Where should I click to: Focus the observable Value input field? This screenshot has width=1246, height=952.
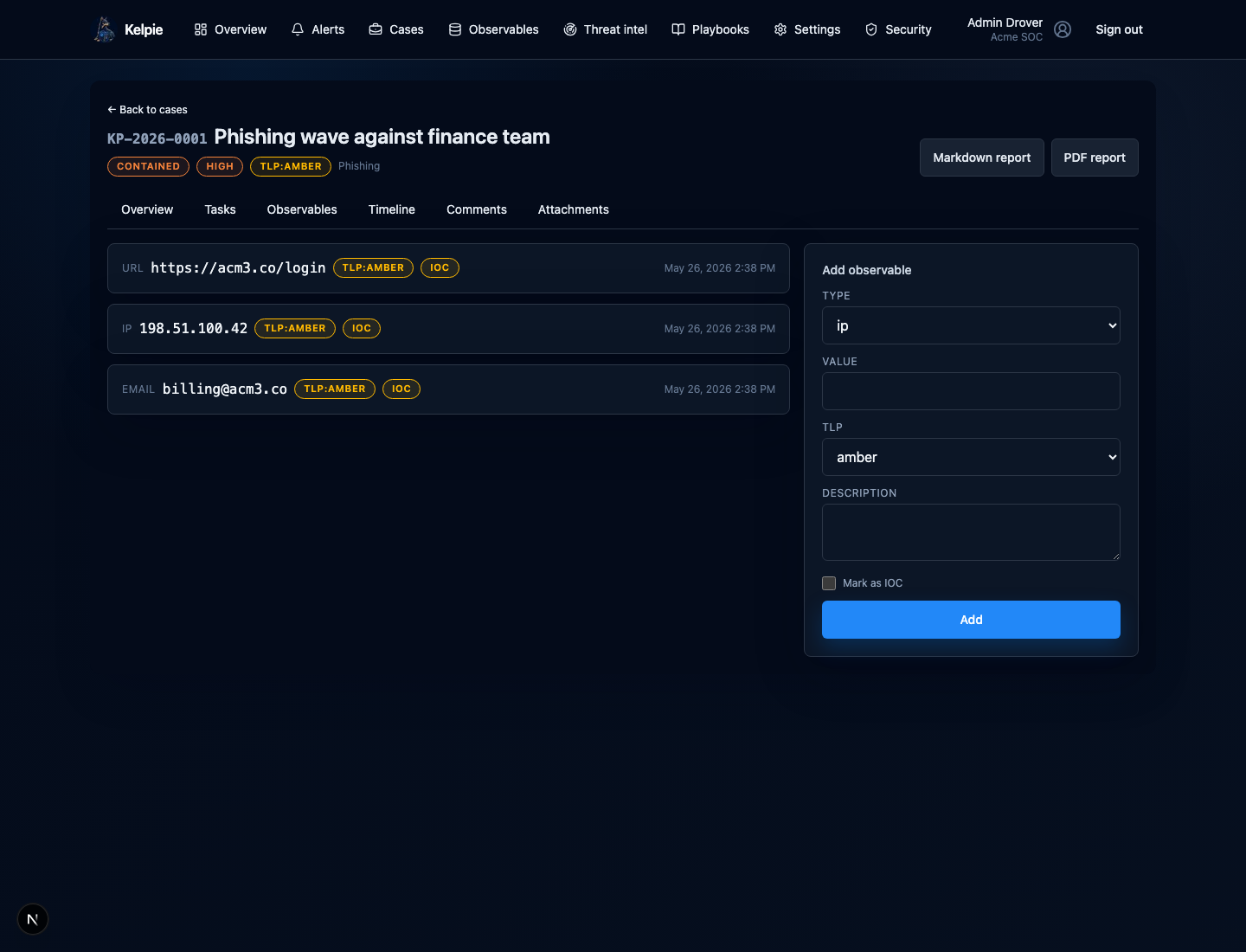tap(971, 391)
